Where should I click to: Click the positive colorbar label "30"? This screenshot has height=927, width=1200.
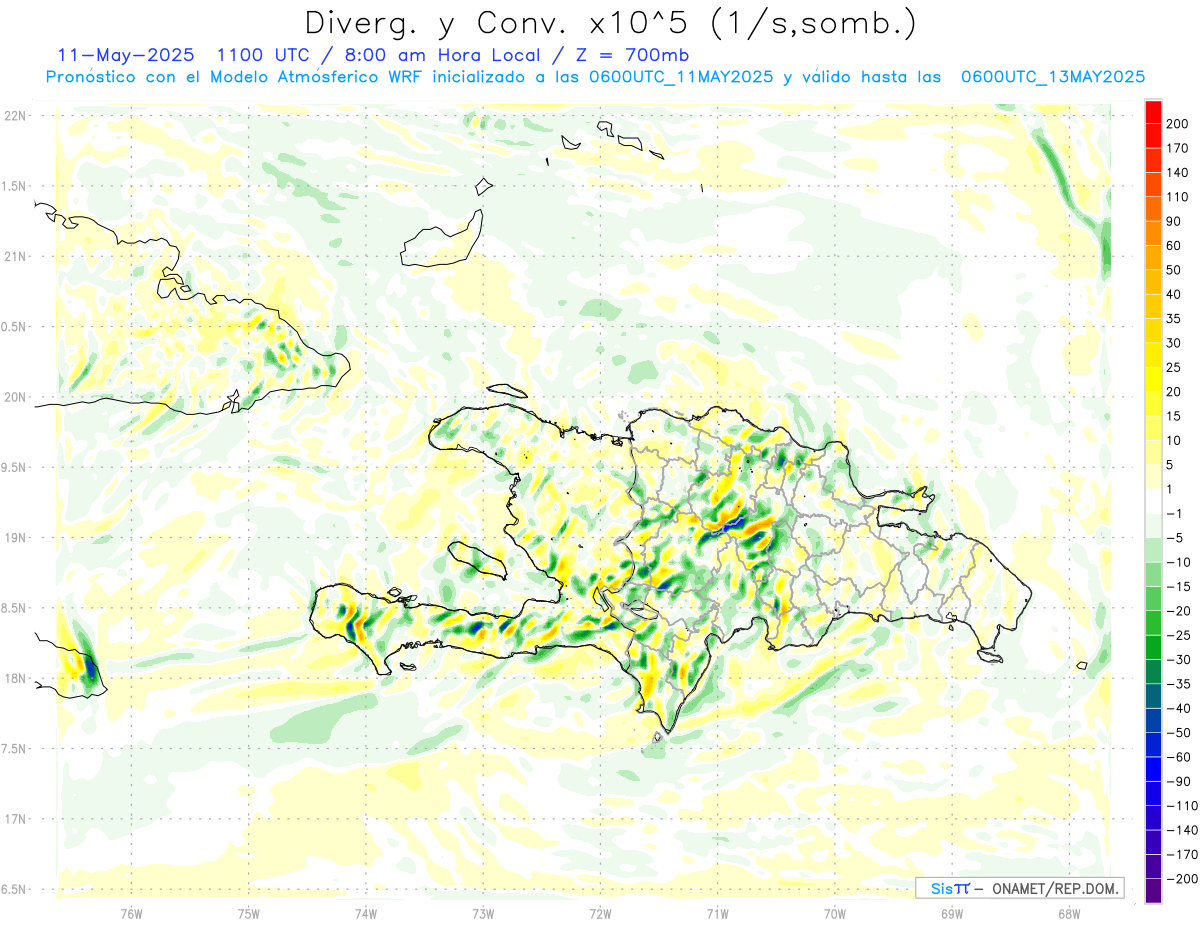click(x=1175, y=343)
